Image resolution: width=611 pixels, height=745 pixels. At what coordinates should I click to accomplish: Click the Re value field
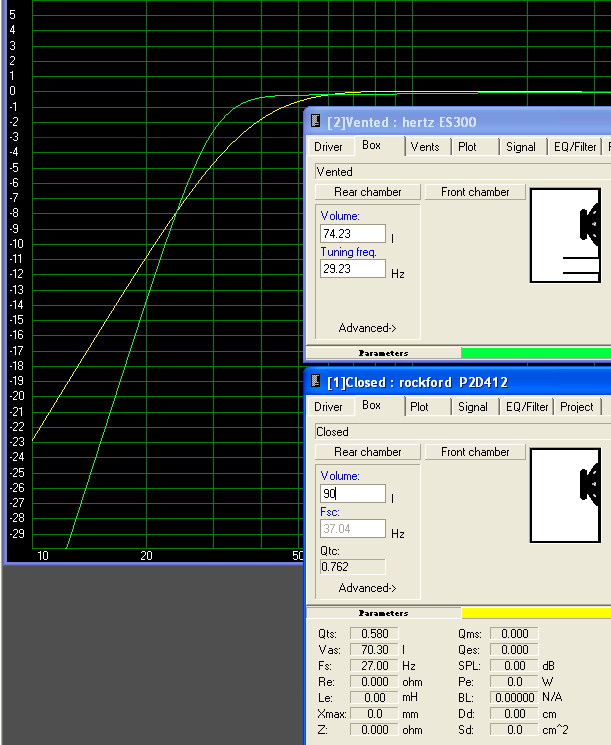[374, 682]
